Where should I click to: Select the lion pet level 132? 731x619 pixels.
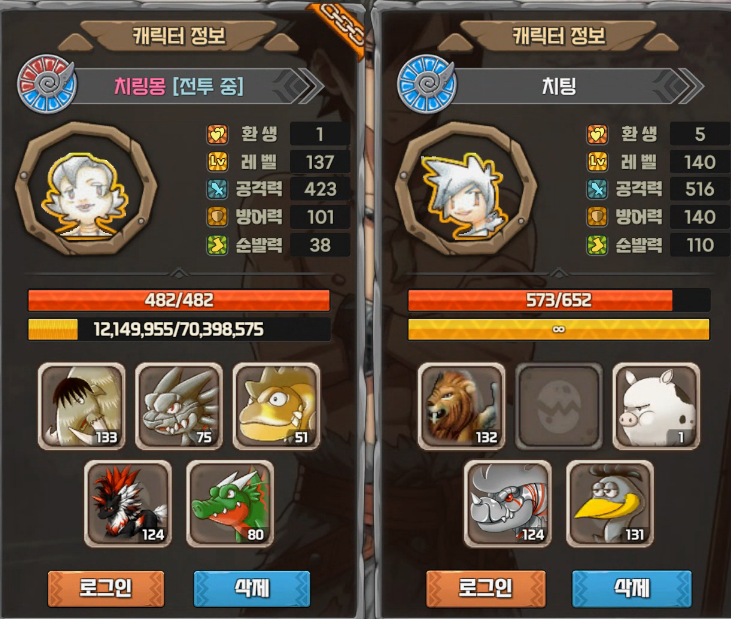point(462,406)
